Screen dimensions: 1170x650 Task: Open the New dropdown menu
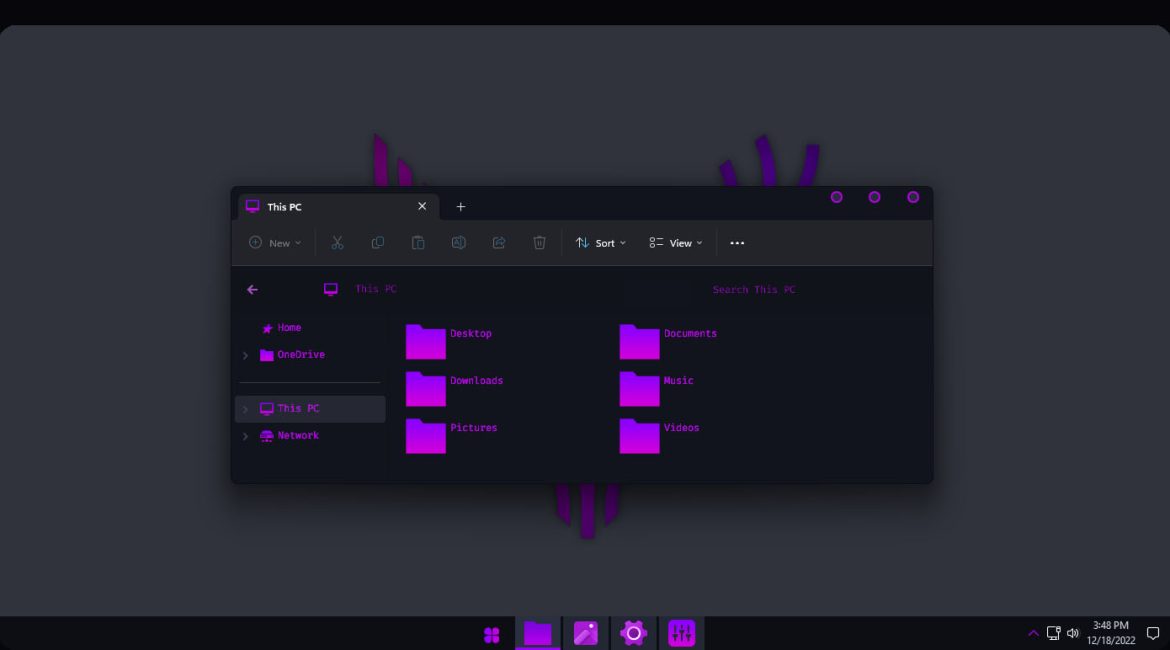(x=275, y=243)
